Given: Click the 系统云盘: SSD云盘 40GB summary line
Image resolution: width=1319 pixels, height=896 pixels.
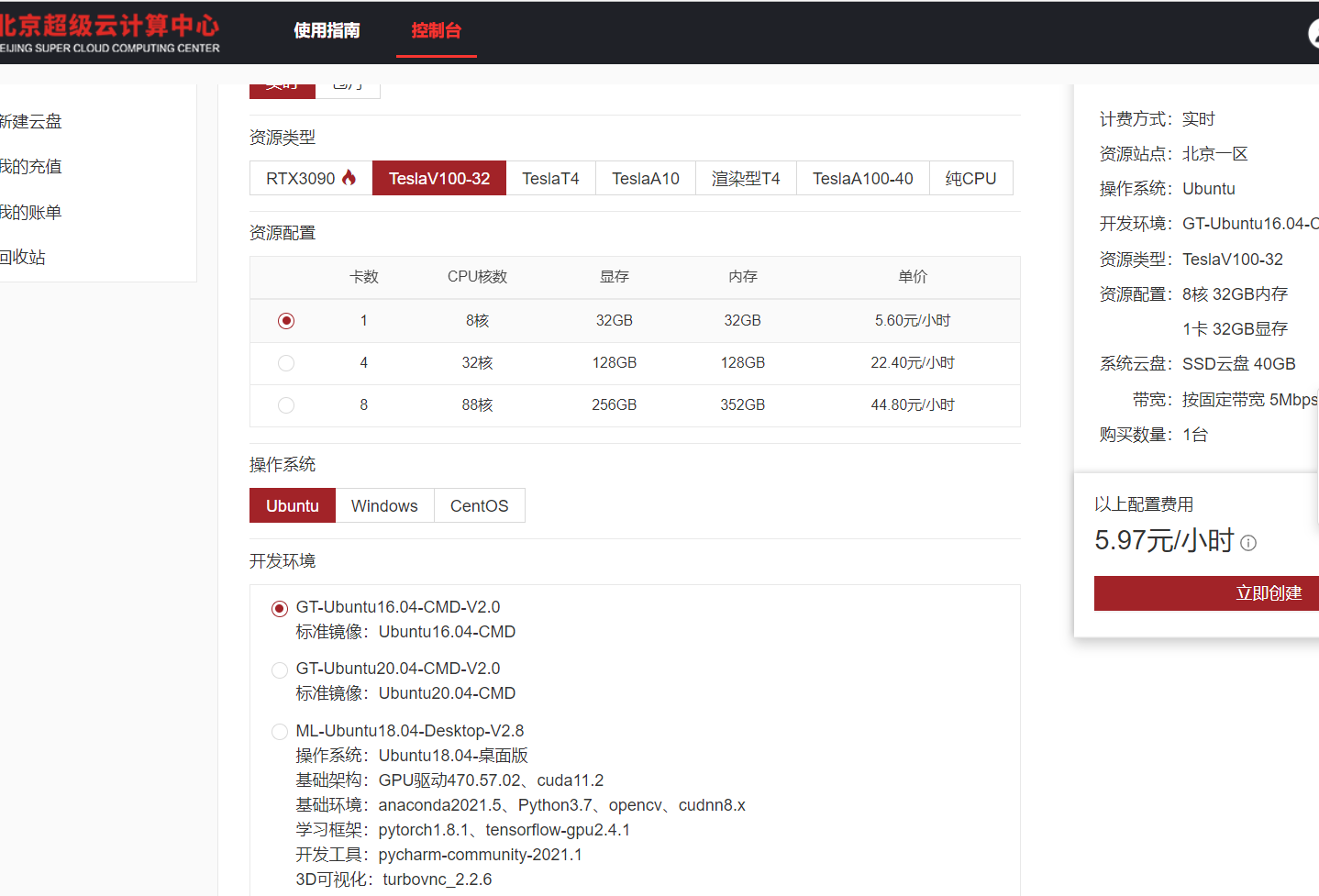Looking at the screenshot, I should click(1198, 364).
